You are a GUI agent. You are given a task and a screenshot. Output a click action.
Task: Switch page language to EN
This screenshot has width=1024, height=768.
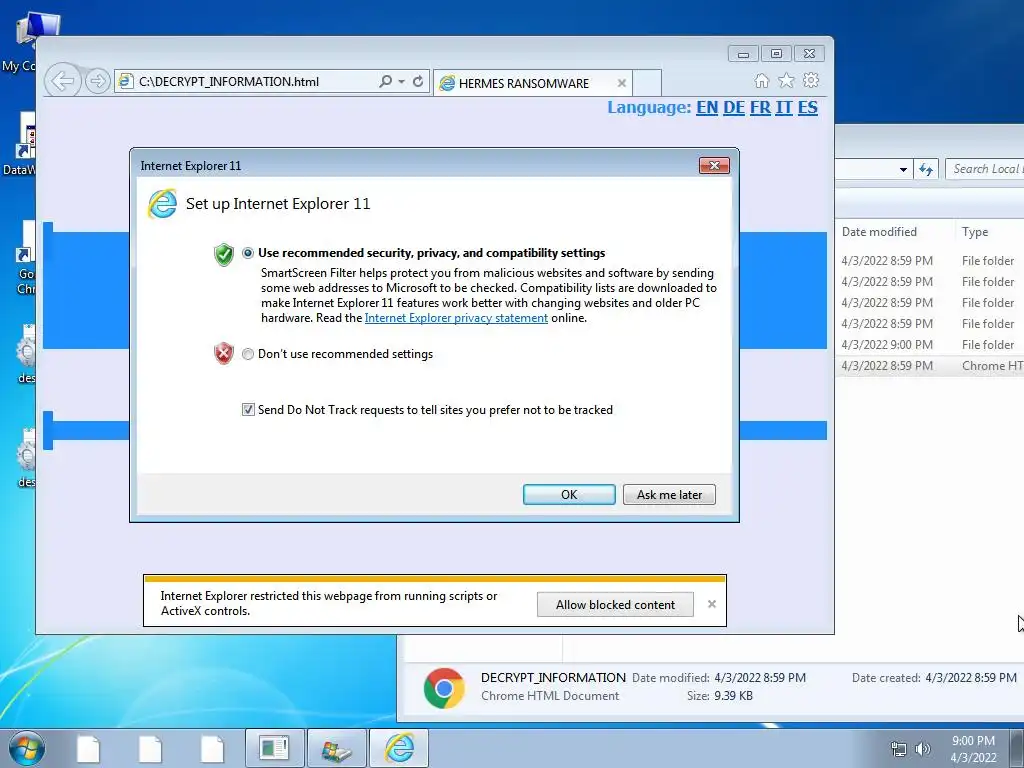707,108
